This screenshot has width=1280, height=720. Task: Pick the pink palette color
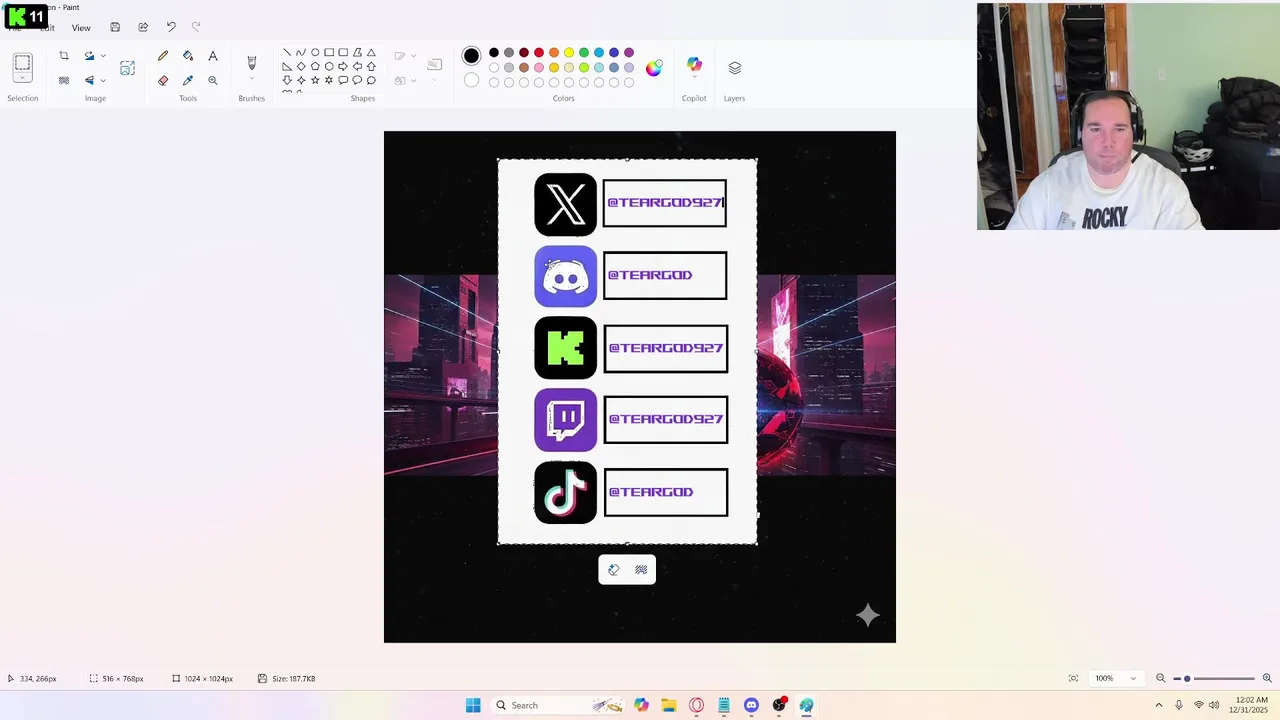(x=539, y=68)
